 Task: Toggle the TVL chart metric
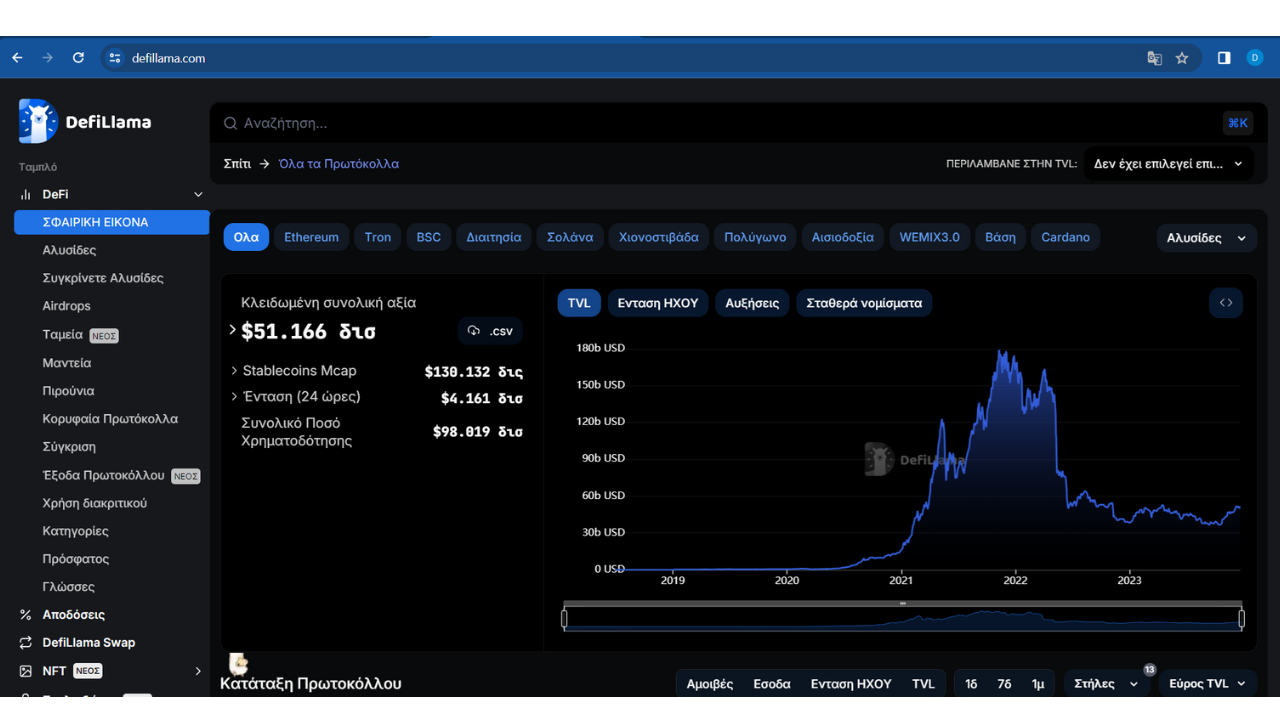point(579,303)
